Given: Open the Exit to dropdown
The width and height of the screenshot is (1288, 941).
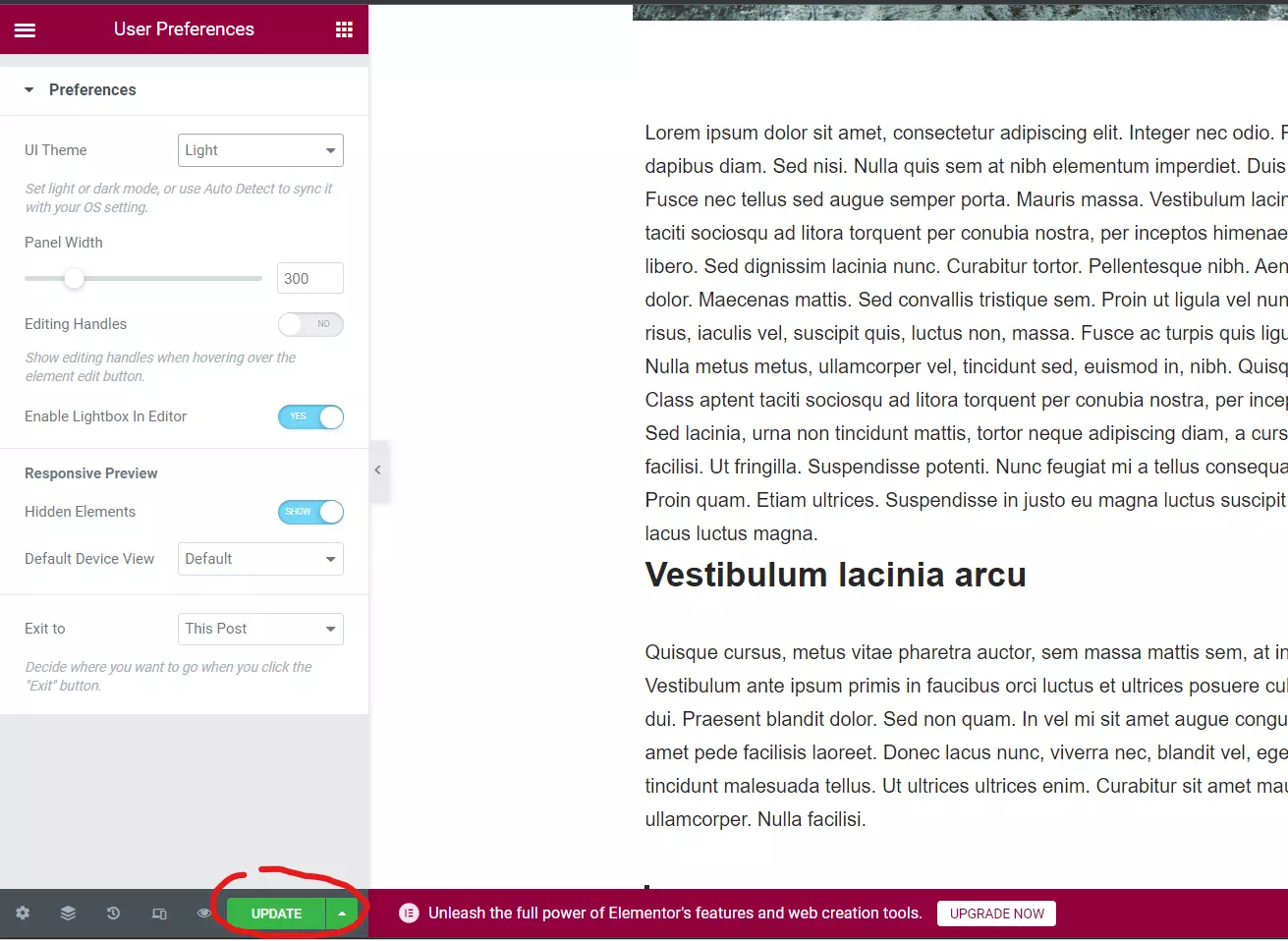Looking at the screenshot, I should 260,629.
